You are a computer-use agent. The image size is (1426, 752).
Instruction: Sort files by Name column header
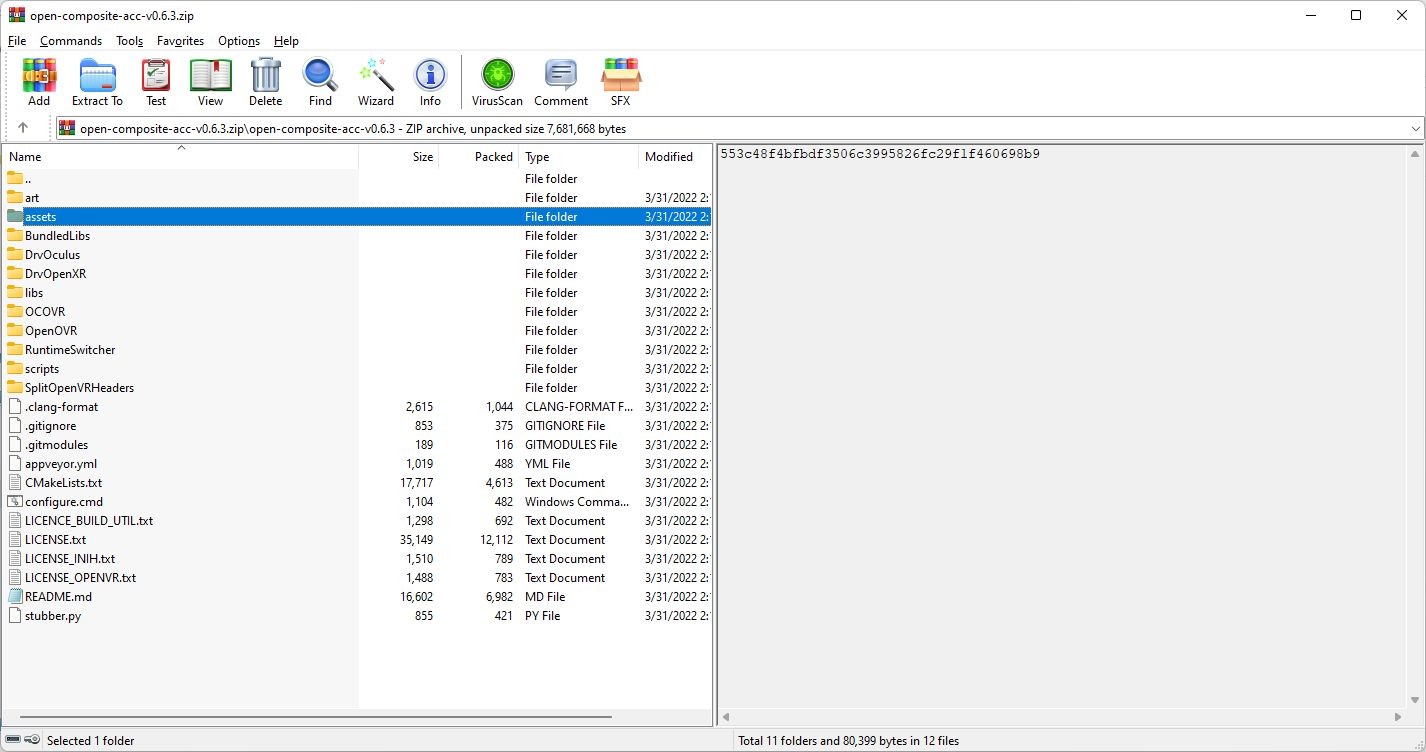coord(180,157)
